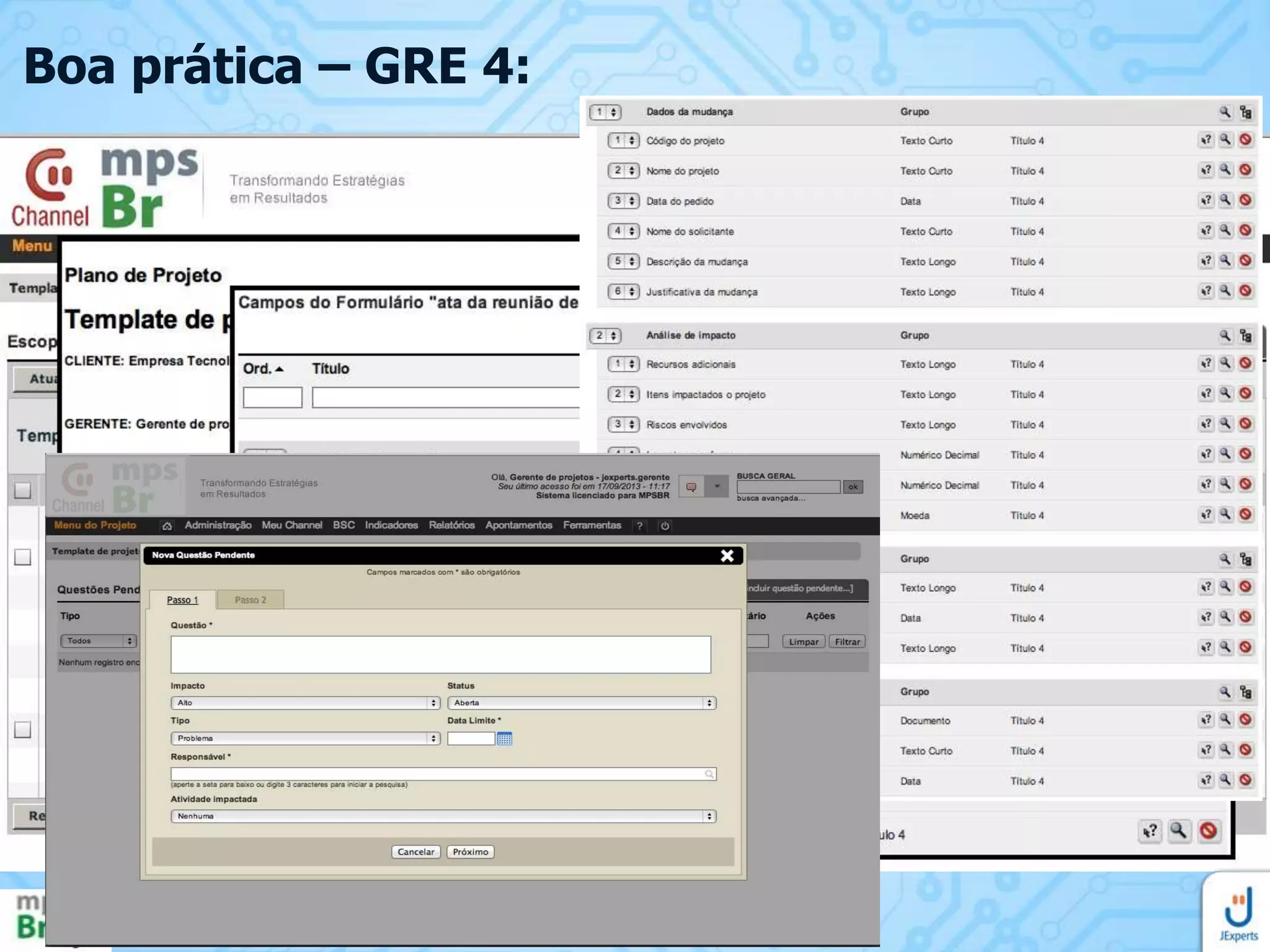This screenshot has width=1270, height=952.
Task: Delete the Justificativa da mudança field
Action: pos(1245,291)
